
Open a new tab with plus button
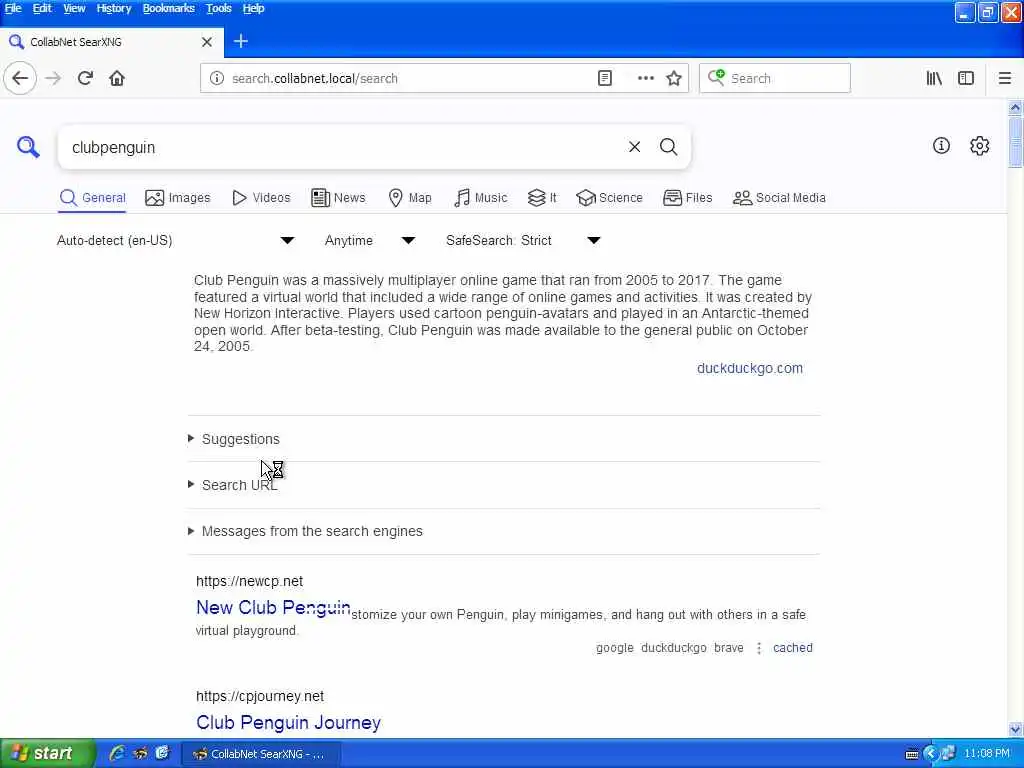pyautogui.click(x=240, y=42)
